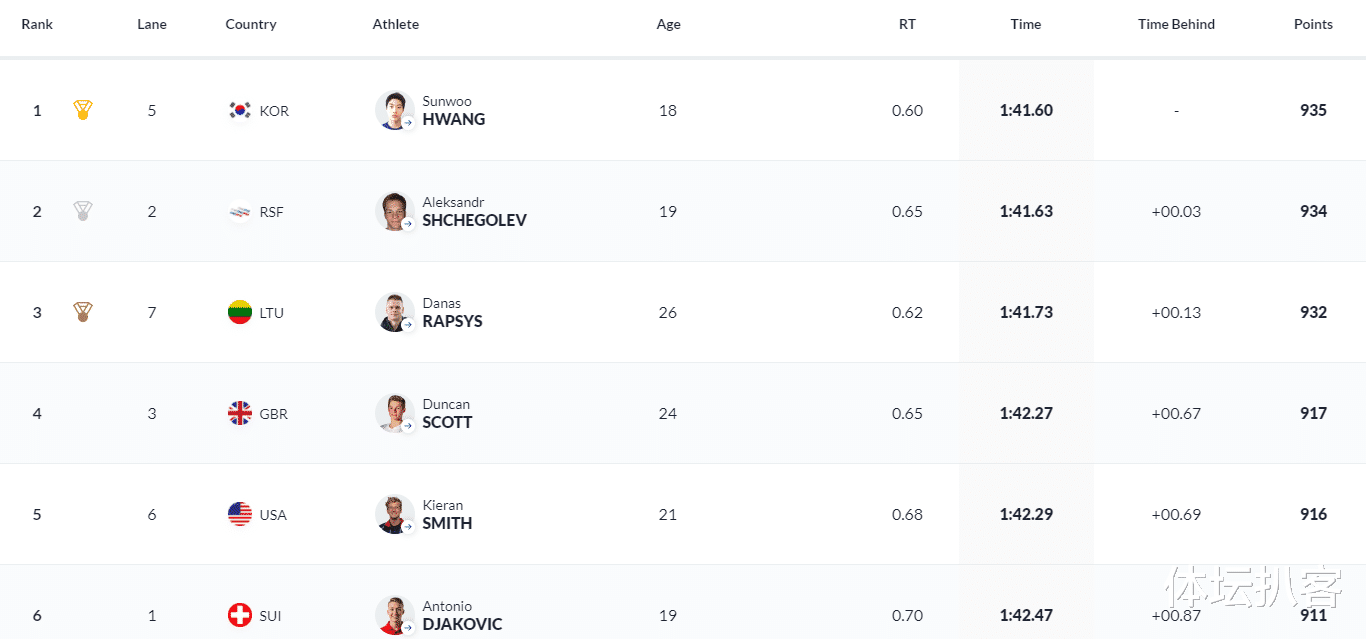This screenshot has height=639, width=1366.
Task: Select the Athlete column header
Action: (396, 24)
